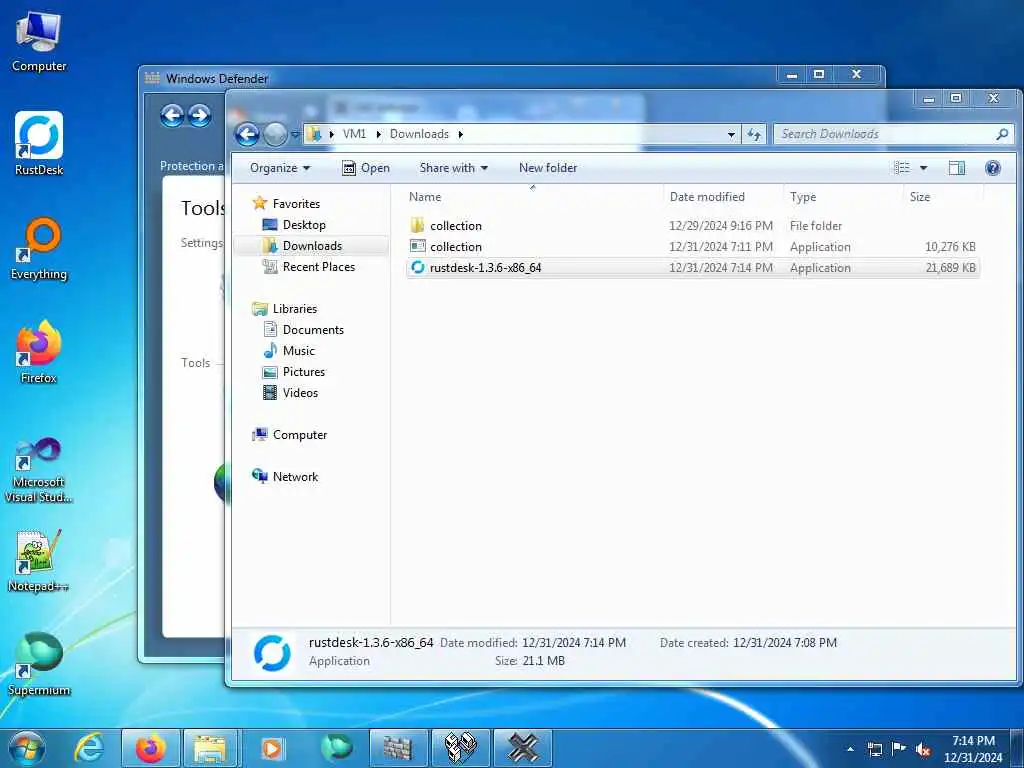1024x768 pixels.
Task: Select Network in the navigation pane
Action: coord(295,477)
